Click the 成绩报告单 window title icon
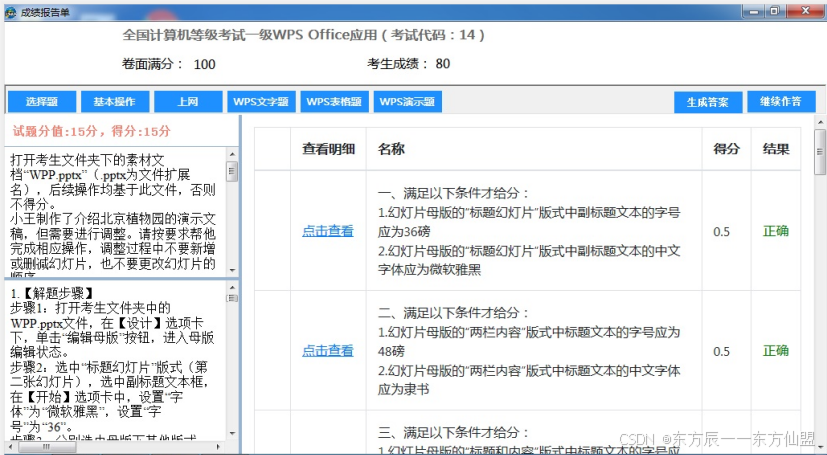827x455 pixels. (11, 12)
